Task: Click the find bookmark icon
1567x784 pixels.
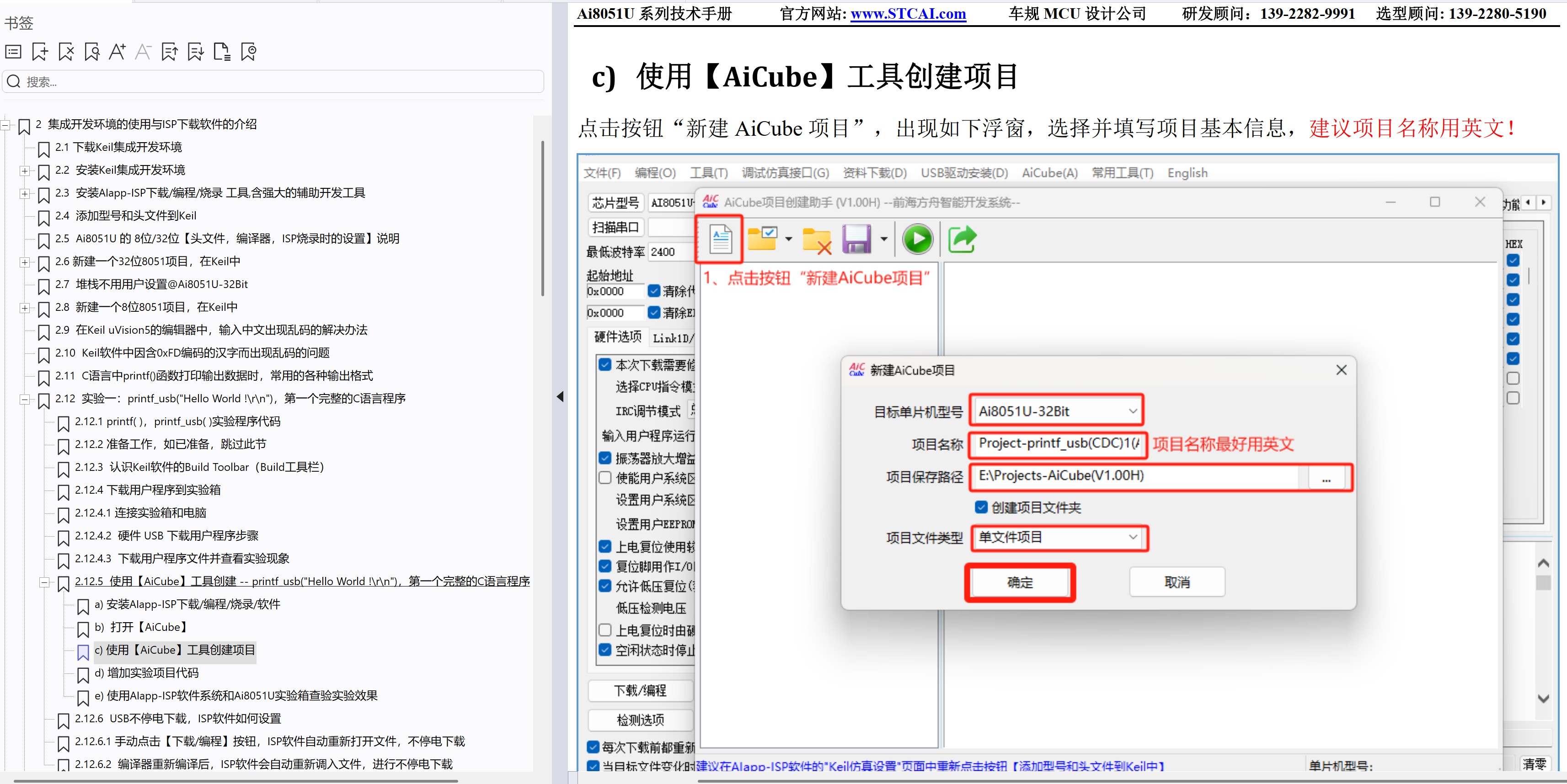Action: click(92, 52)
